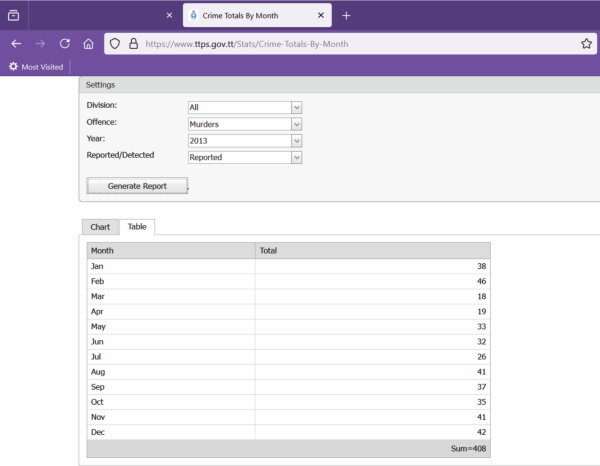Click the Generate Report button
600x466 pixels.
pos(137,186)
